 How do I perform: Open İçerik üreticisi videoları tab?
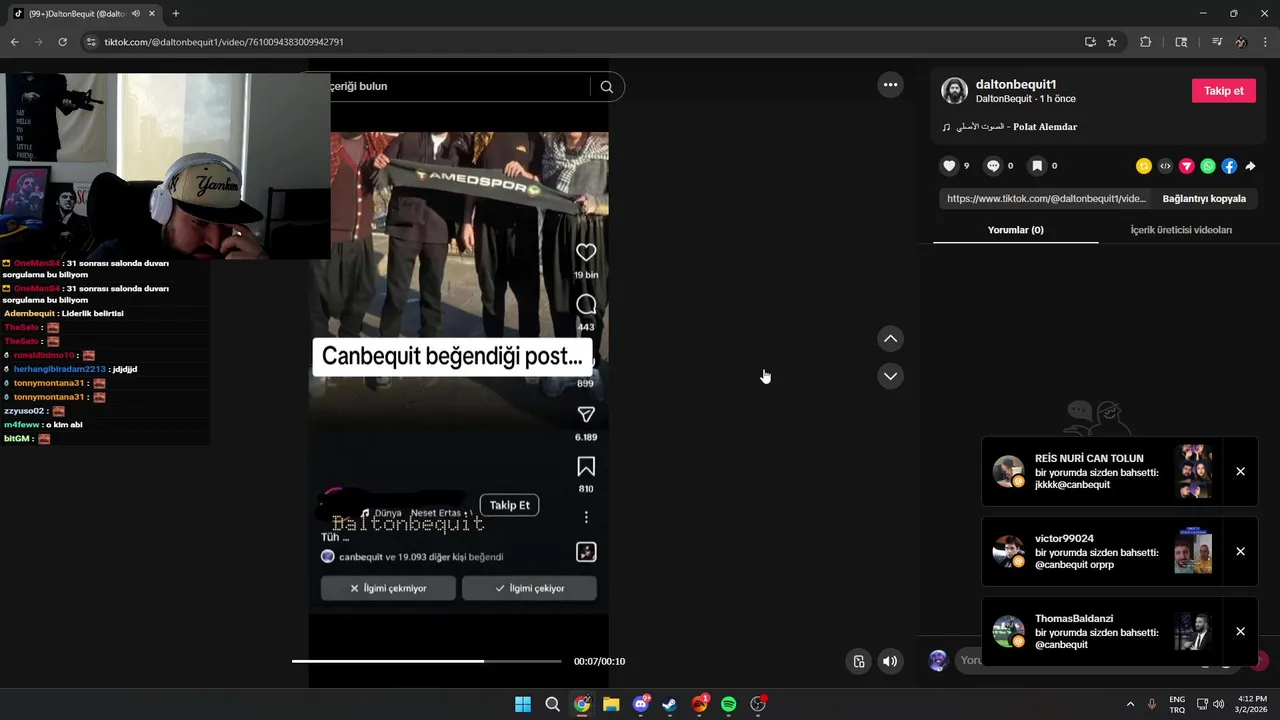point(1181,230)
